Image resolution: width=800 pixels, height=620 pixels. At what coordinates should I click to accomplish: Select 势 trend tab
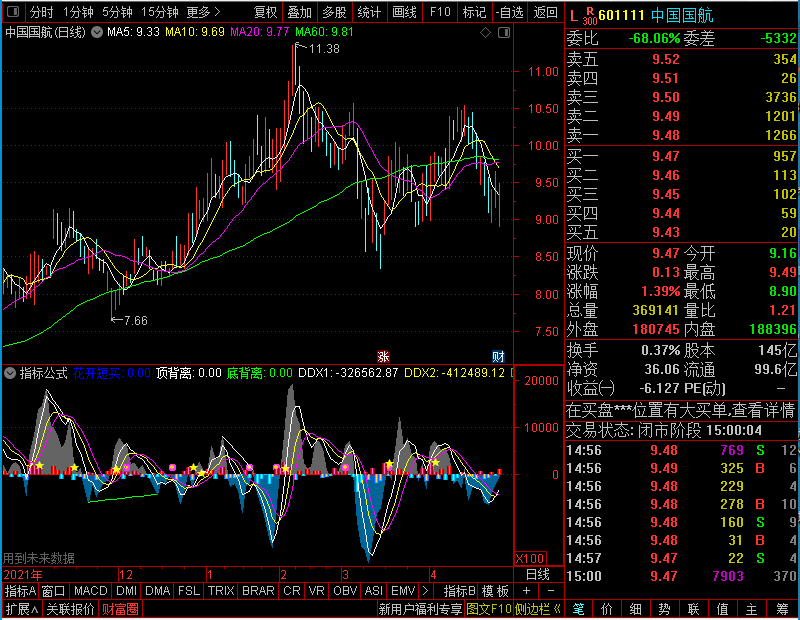(x=664, y=609)
